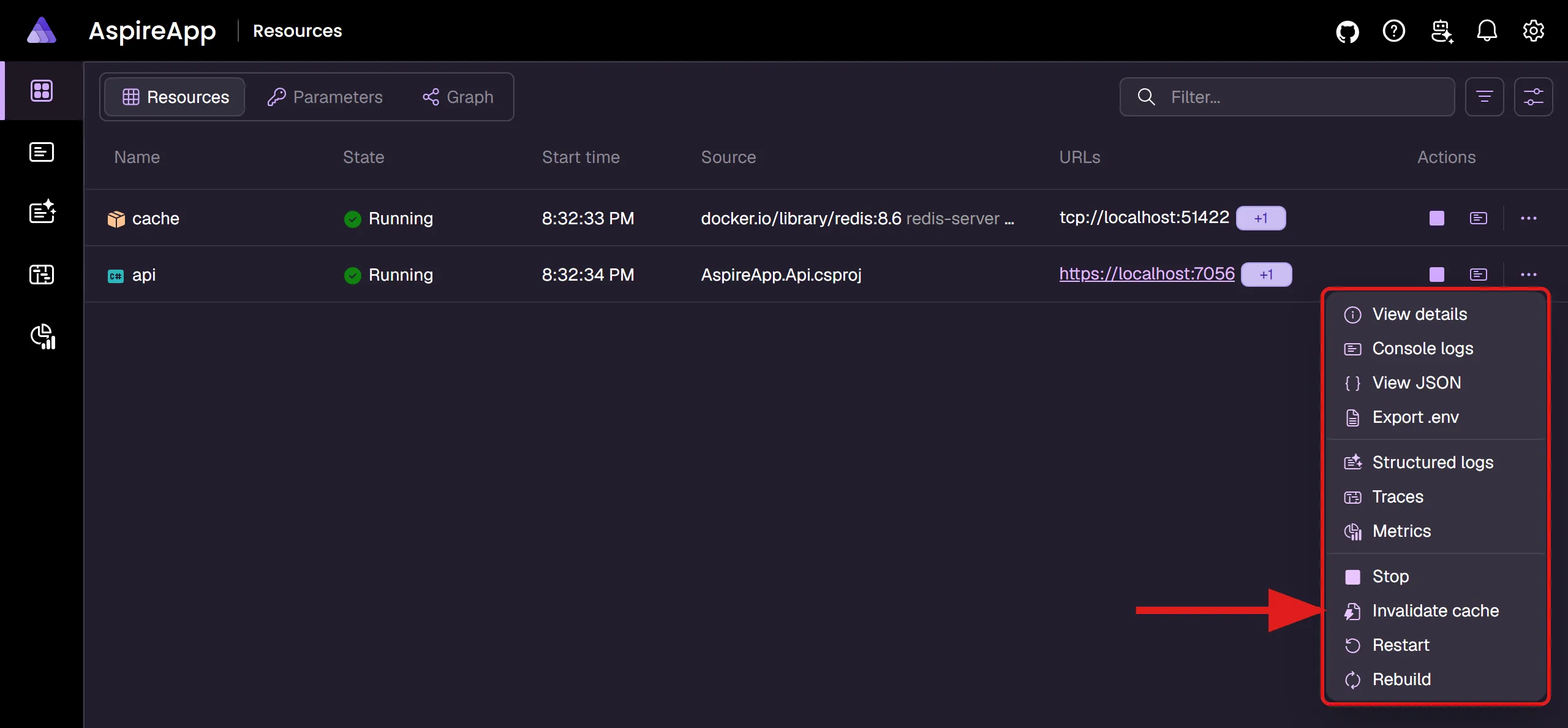Sort by Name column header

pyautogui.click(x=137, y=157)
